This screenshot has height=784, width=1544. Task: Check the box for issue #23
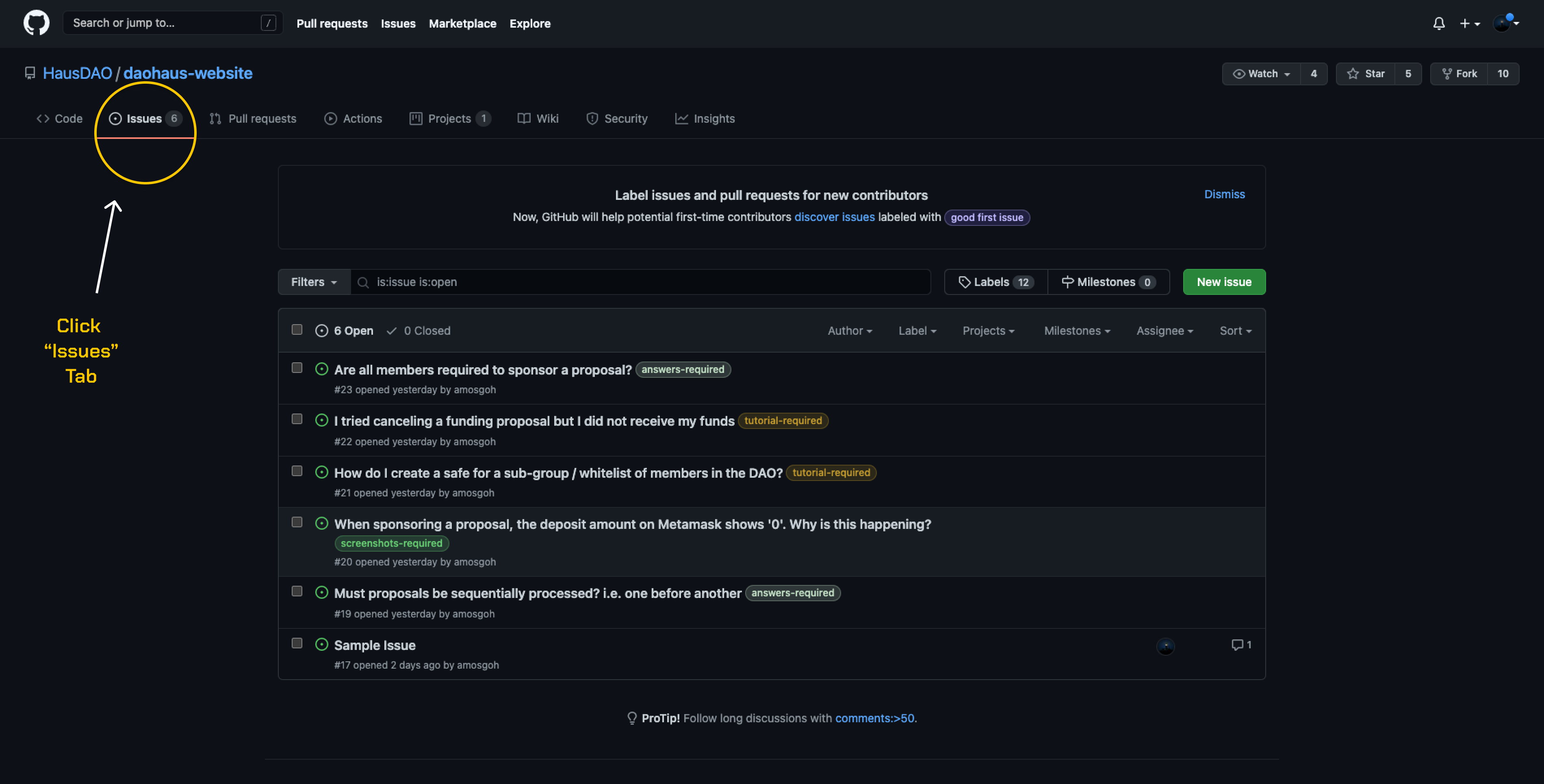[297, 368]
